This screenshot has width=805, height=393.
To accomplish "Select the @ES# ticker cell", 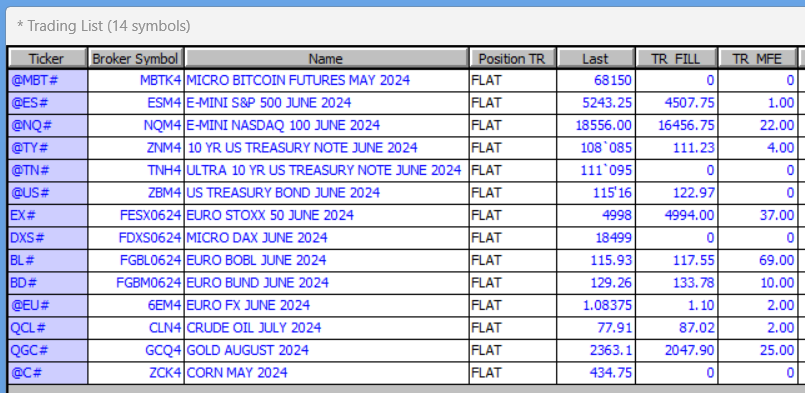I will click(48, 103).
